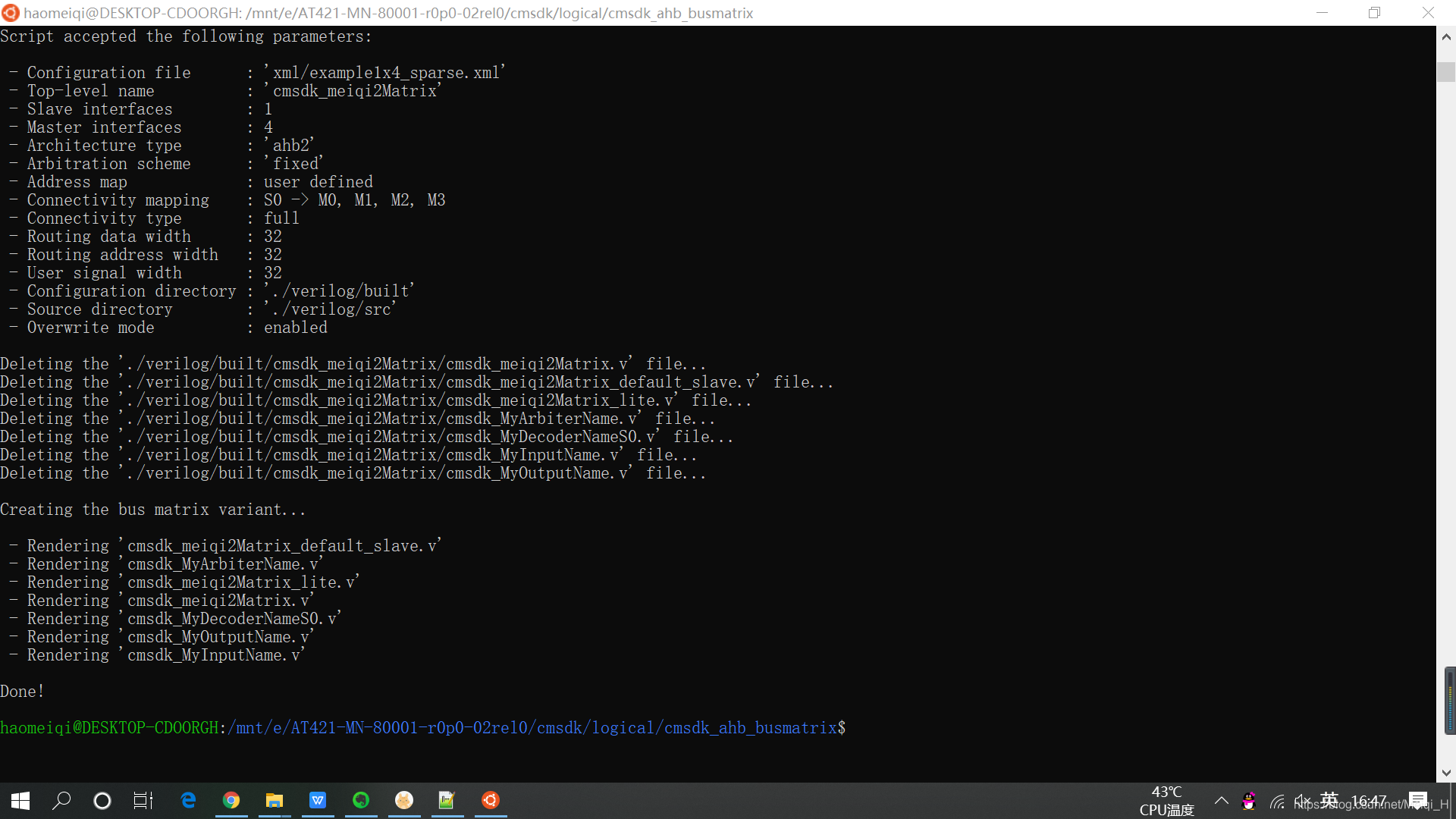Viewport: 1456px width, 819px height.
Task: Click Connectivity type 'full' value
Action: tap(281, 218)
